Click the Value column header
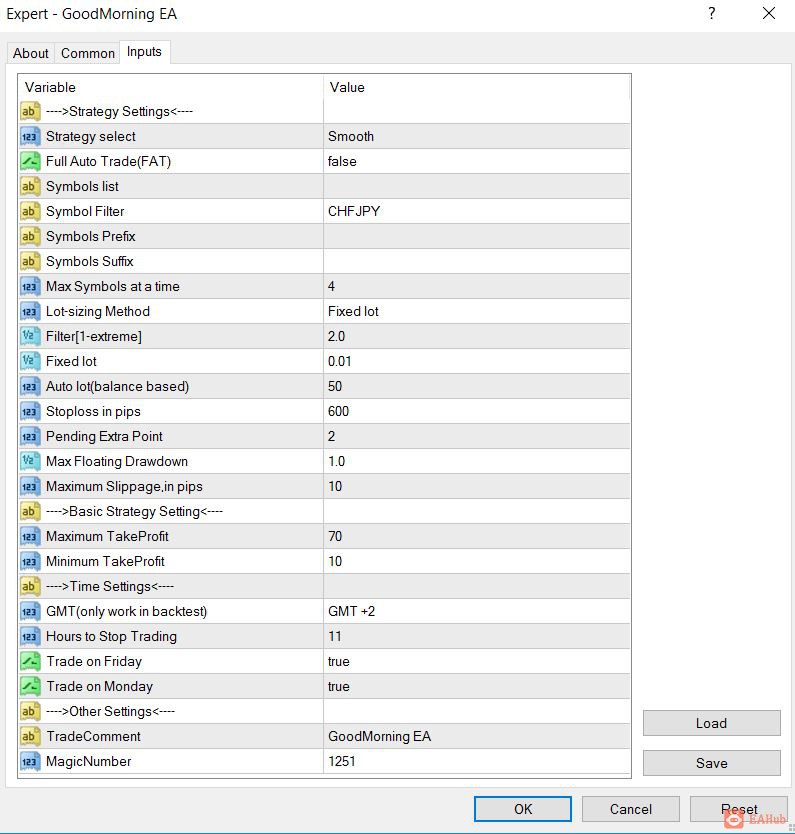 click(x=476, y=87)
